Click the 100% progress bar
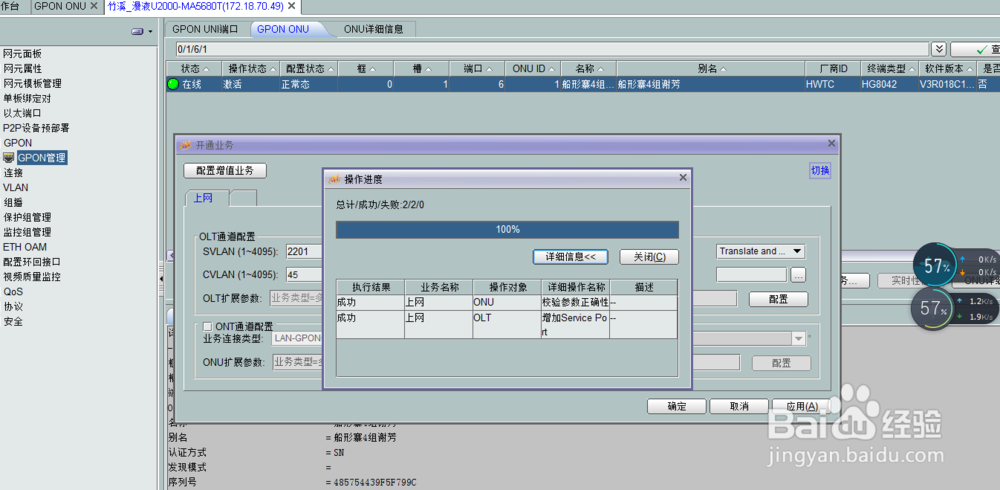 pyautogui.click(x=507, y=230)
